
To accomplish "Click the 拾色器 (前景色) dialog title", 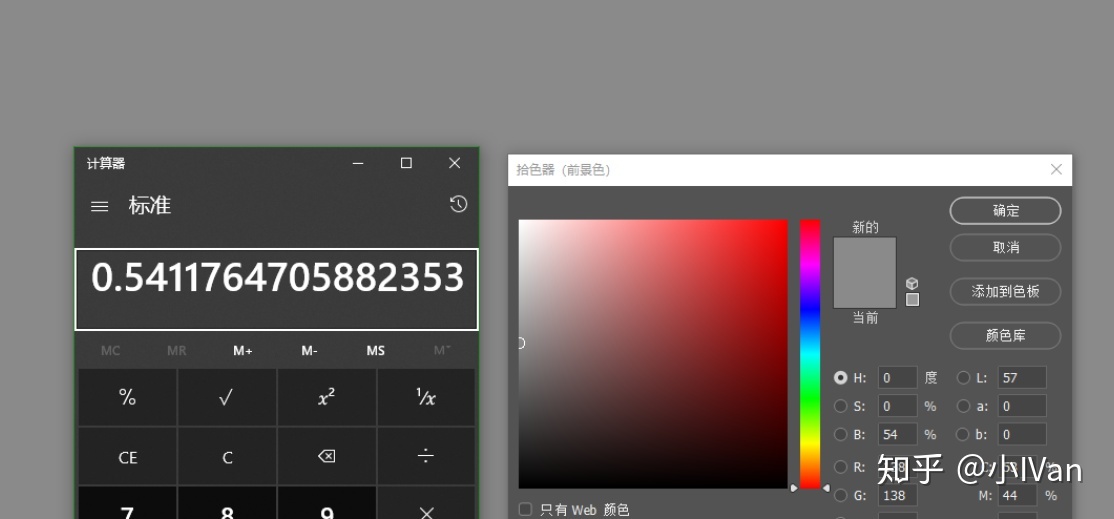I will (x=563, y=170).
